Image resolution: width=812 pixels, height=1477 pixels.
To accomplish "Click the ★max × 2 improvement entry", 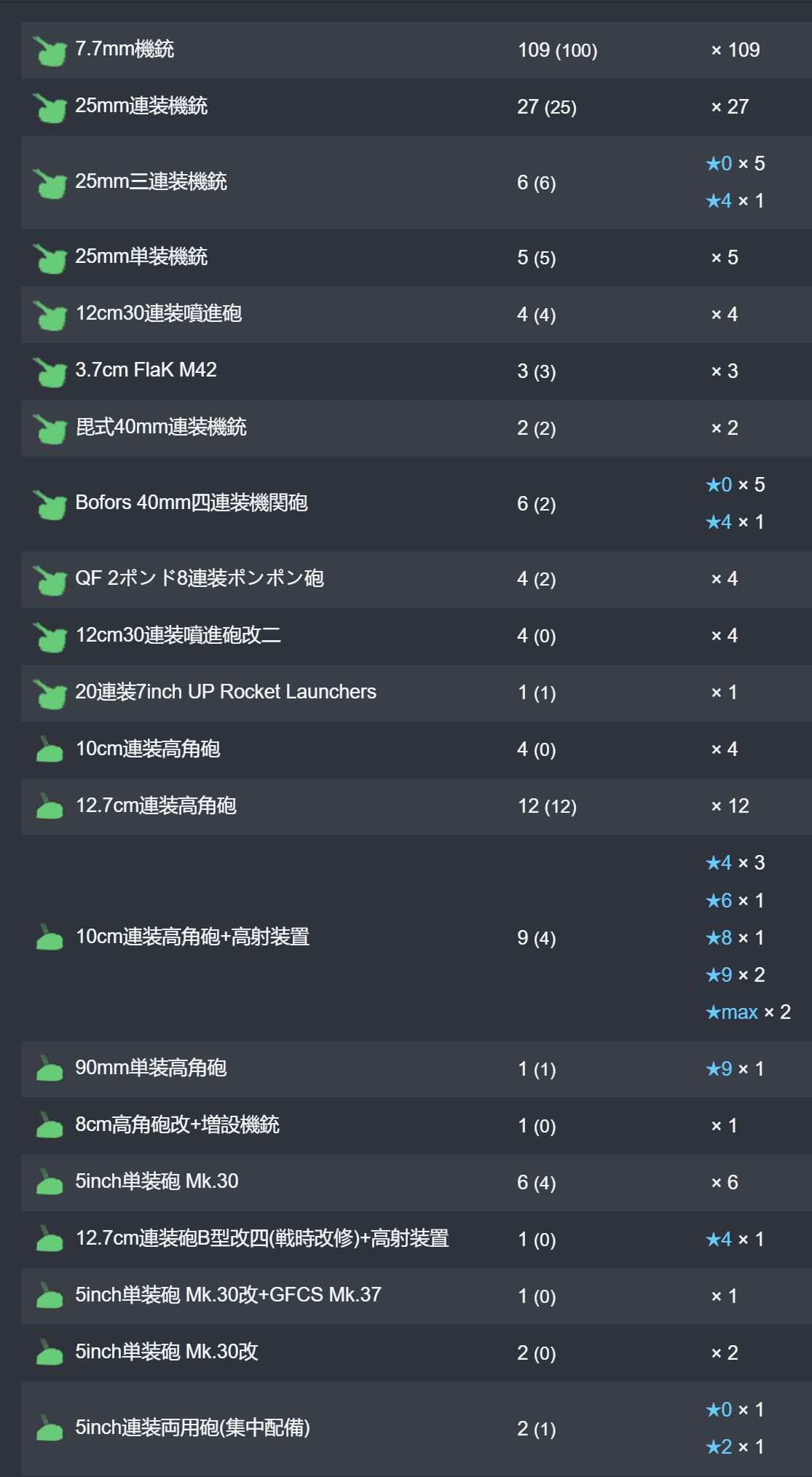I will (748, 1012).
